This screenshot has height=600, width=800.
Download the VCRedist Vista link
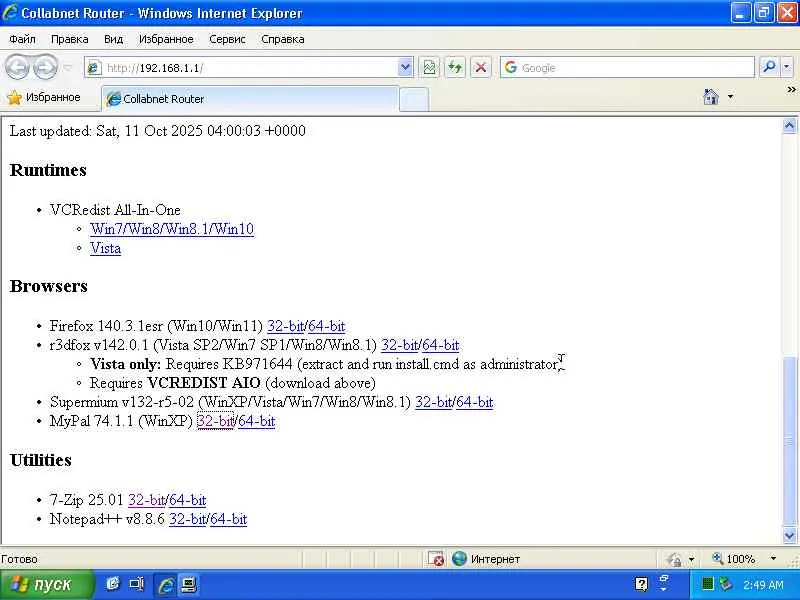point(106,248)
